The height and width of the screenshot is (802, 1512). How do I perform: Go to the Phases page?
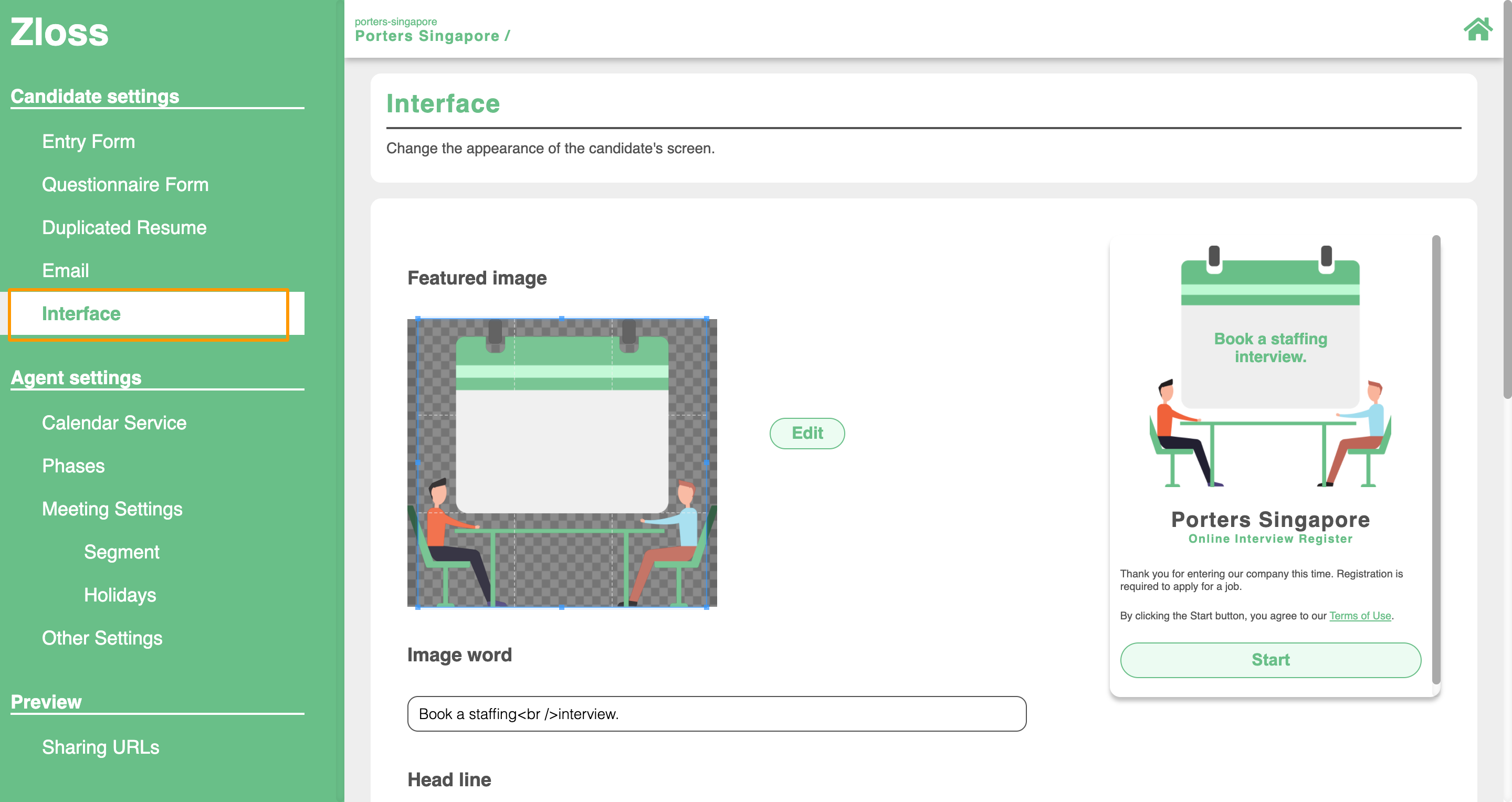pos(73,466)
